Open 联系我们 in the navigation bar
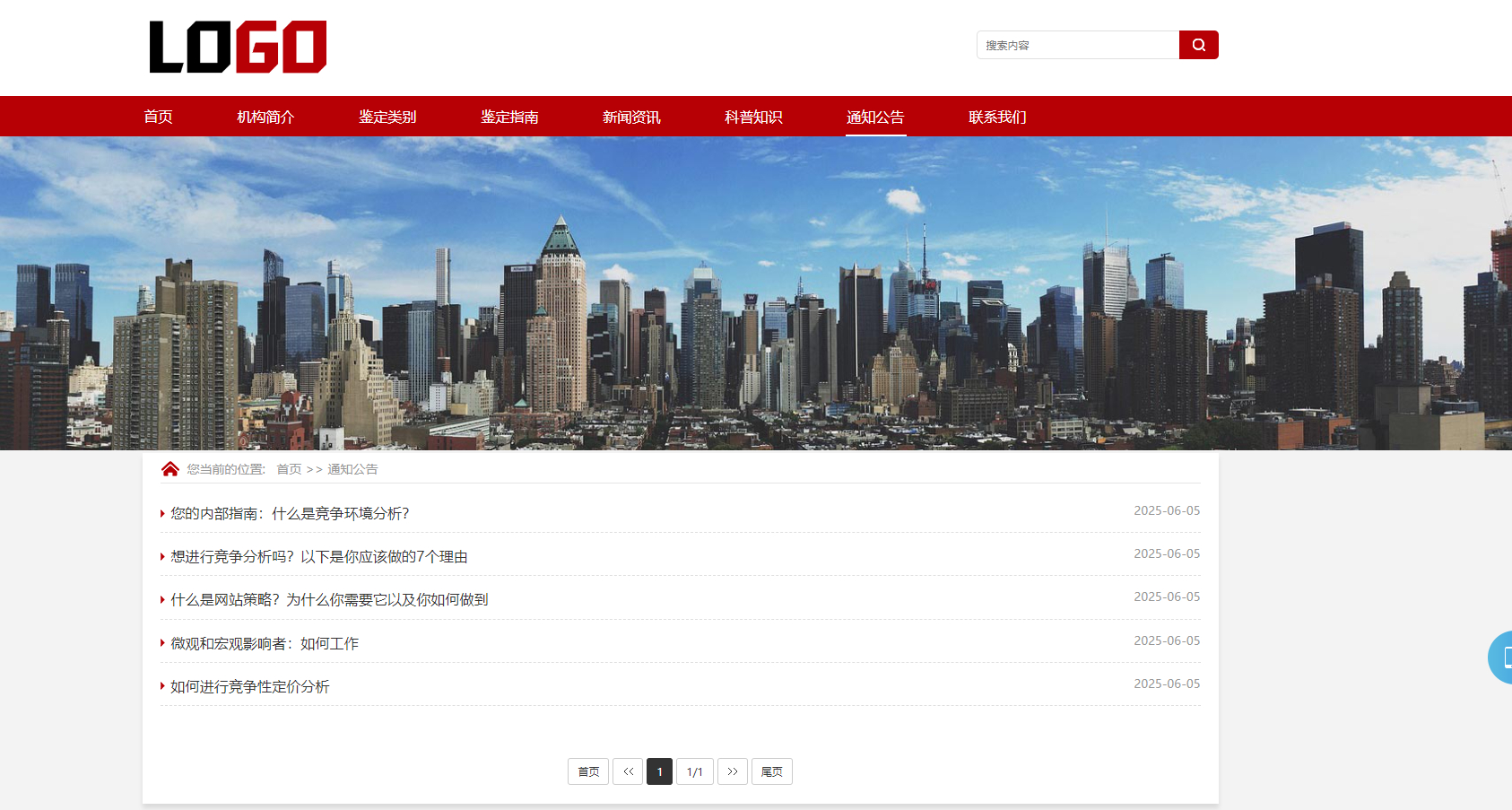 click(997, 117)
